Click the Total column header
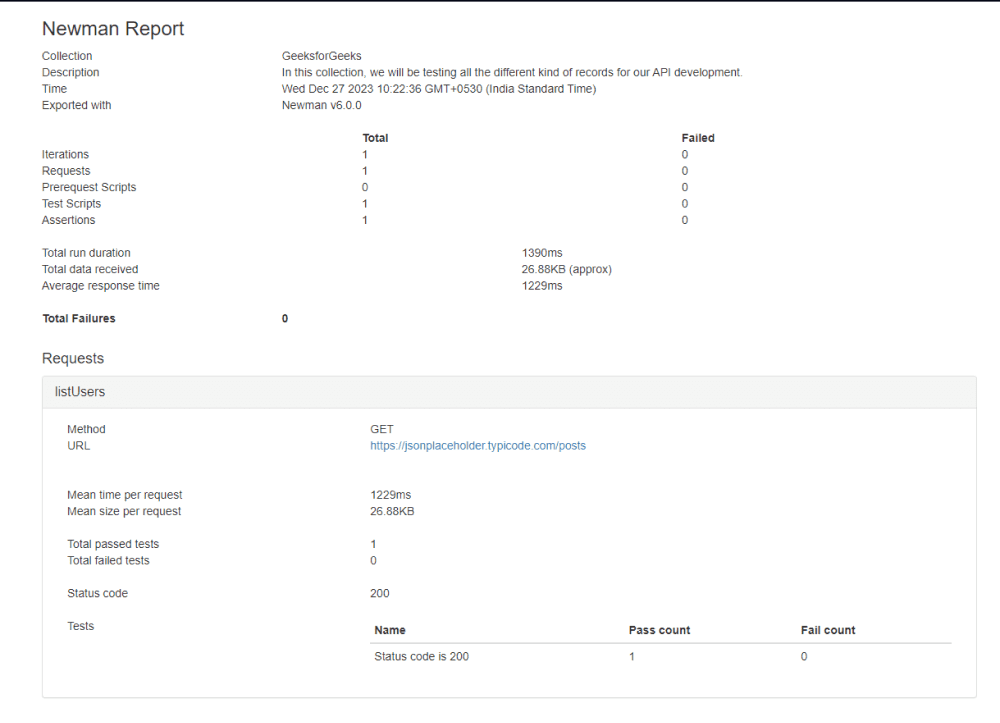The width and height of the screenshot is (1000, 723). 375,138
